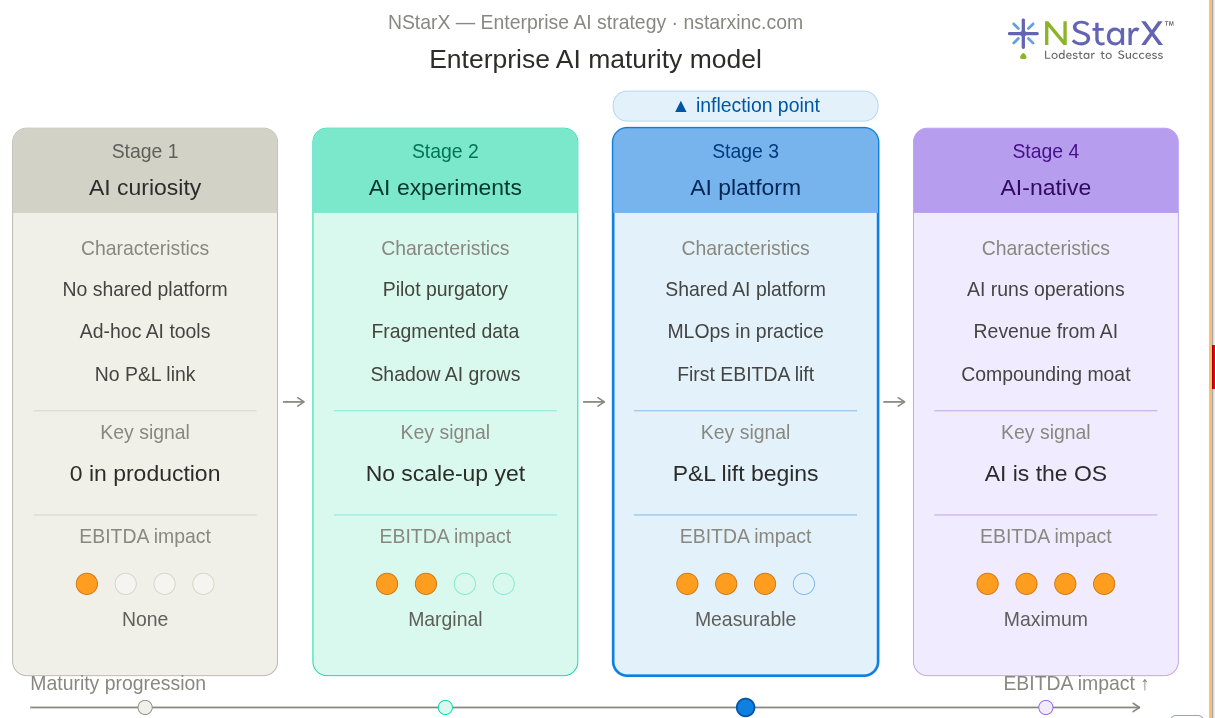Click the NStarX logo
The image size is (1215, 718).
tap(1090, 38)
